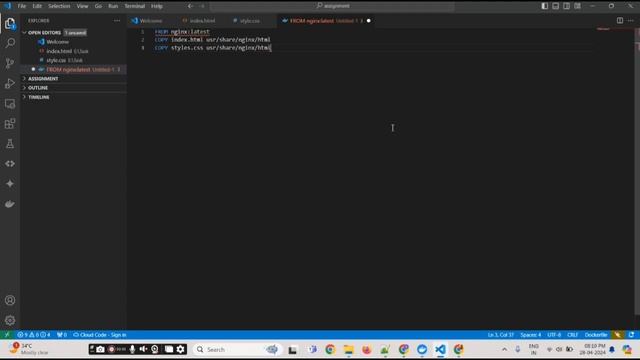The image size is (640, 360).
Task: Click the record button in recorder bar
Action: (111, 349)
